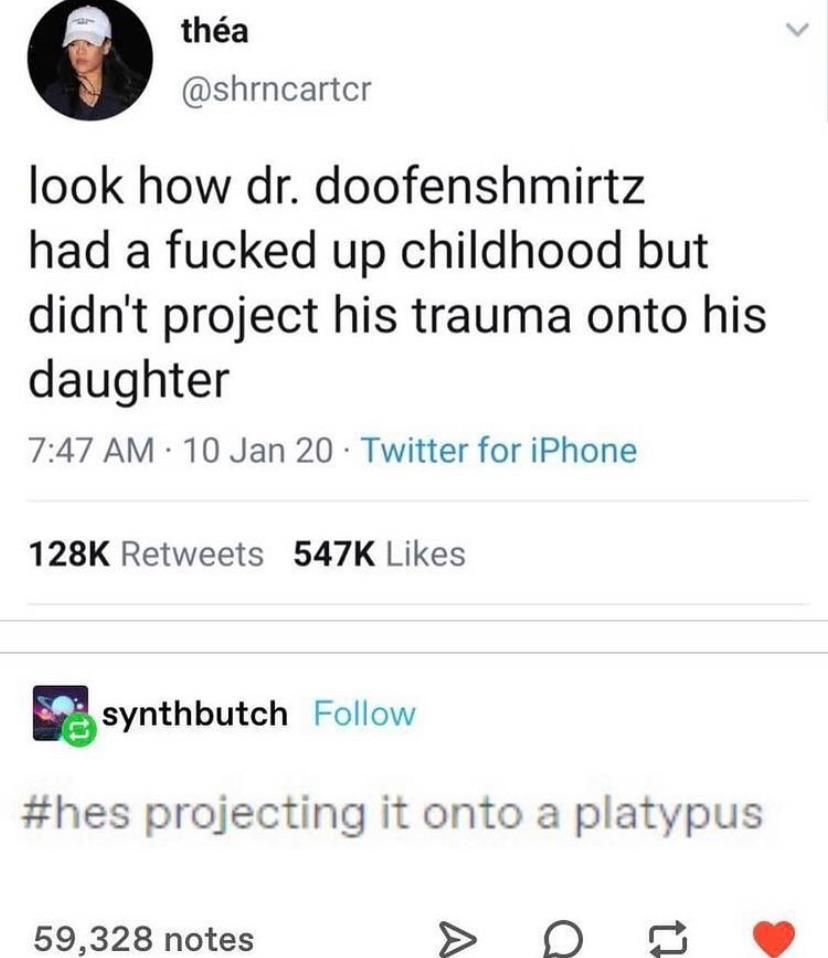Open the @shrncartcr handle link

(276, 89)
